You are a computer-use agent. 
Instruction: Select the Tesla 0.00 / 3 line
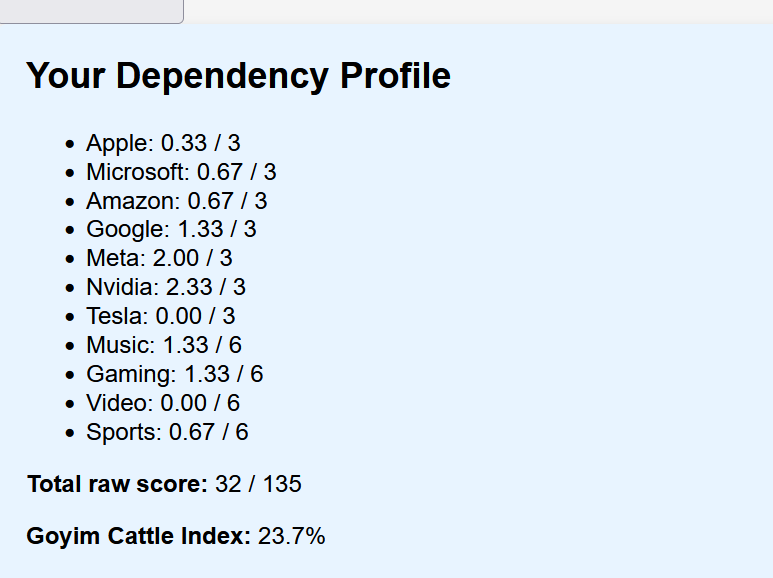(160, 317)
